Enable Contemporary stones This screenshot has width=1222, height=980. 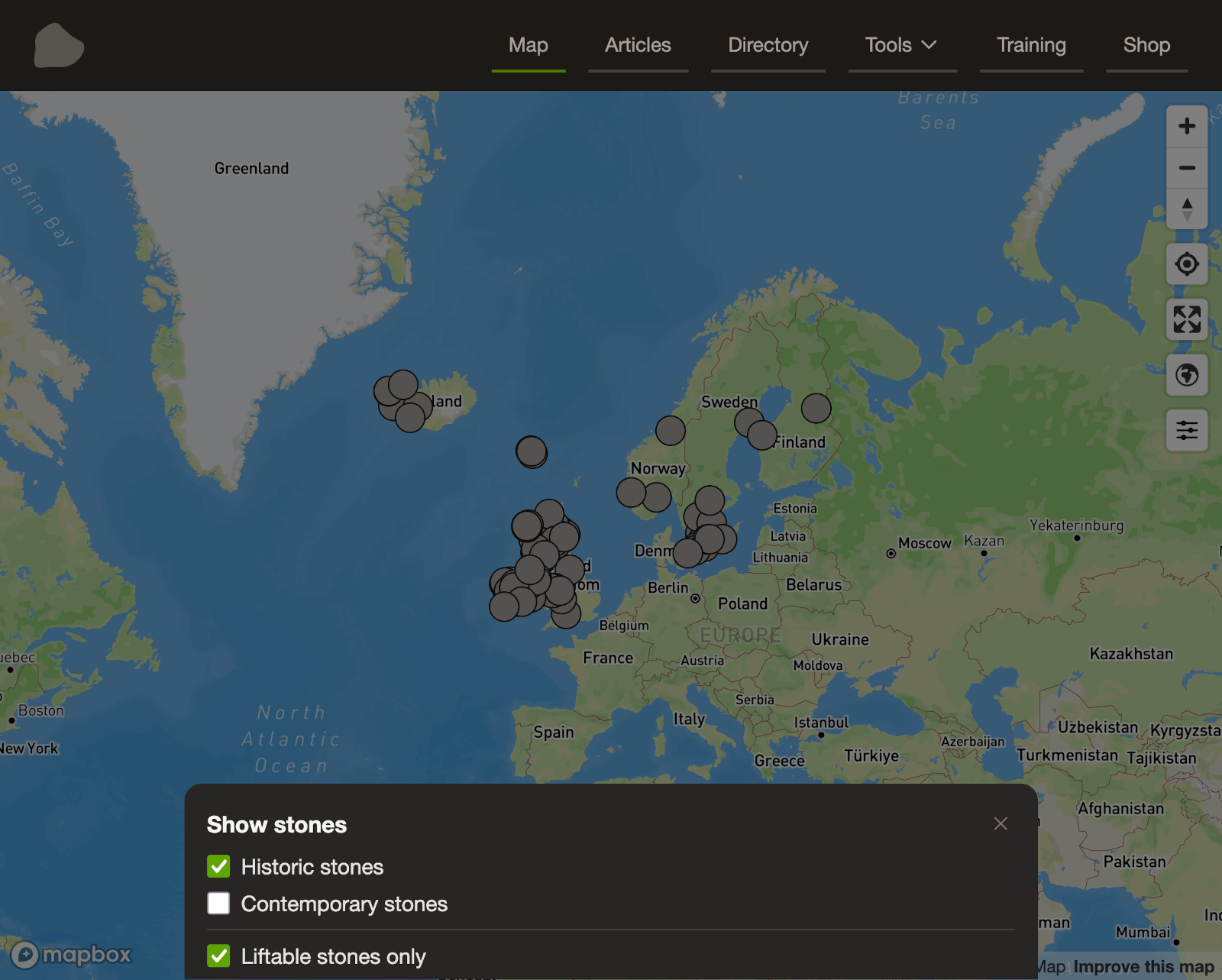tap(219, 904)
